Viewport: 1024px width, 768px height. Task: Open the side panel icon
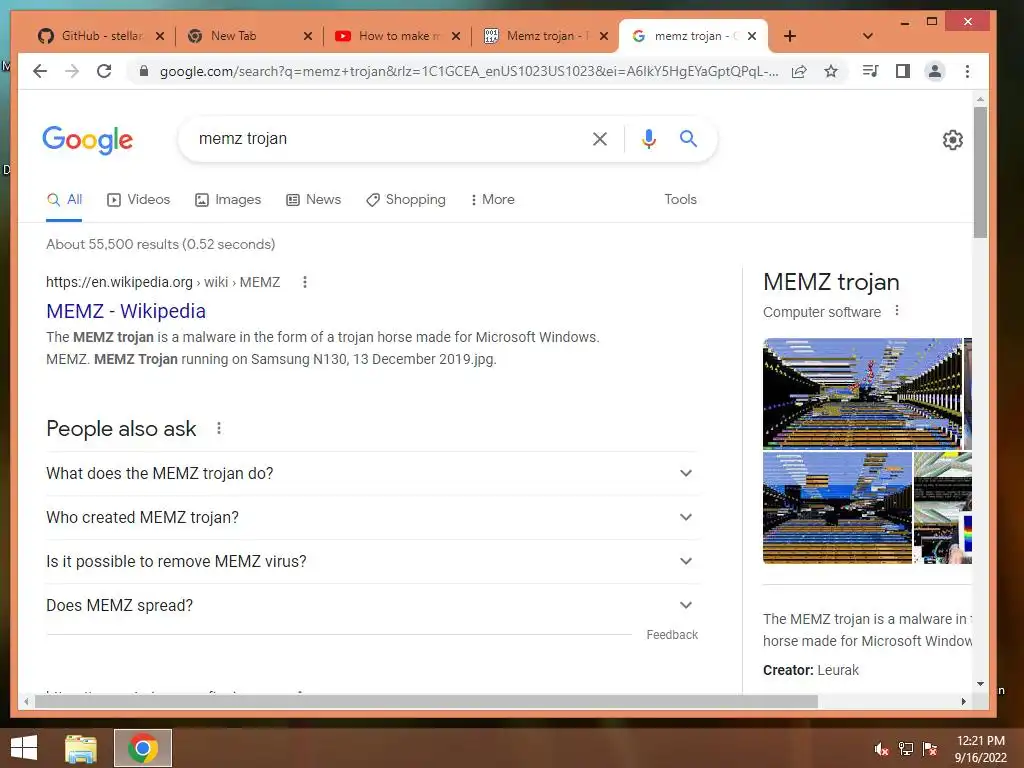tap(903, 71)
